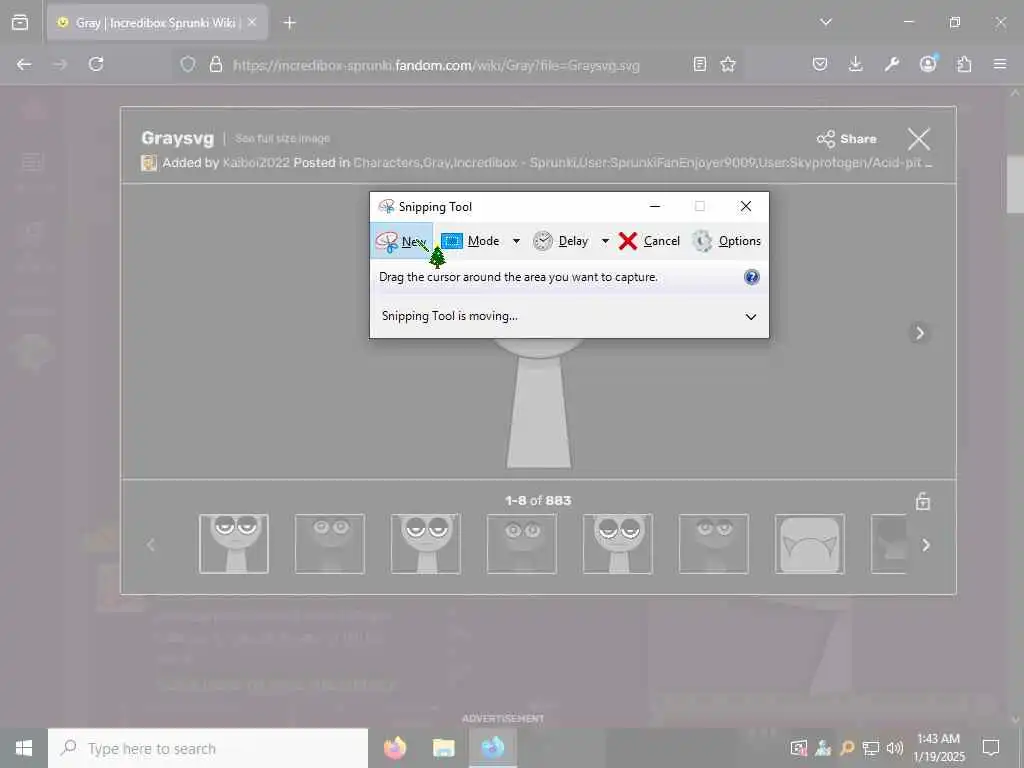Bookmark this page with star icon
Image resolution: width=1024 pixels, height=768 pixels.
(728, 64)
